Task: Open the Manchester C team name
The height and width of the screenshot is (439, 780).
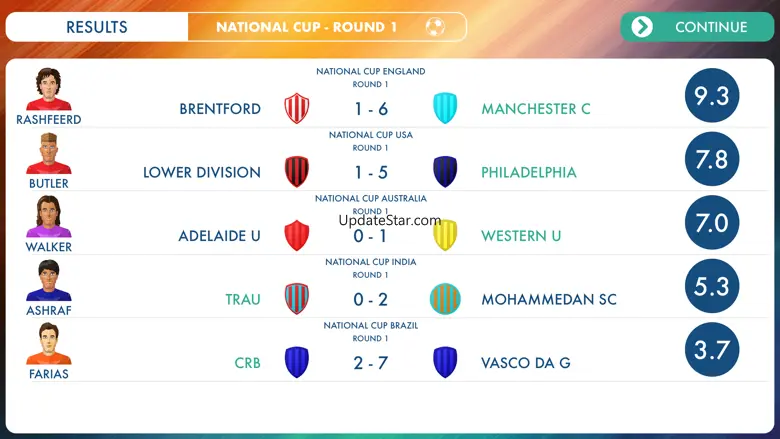Action: tap(536, 109)
